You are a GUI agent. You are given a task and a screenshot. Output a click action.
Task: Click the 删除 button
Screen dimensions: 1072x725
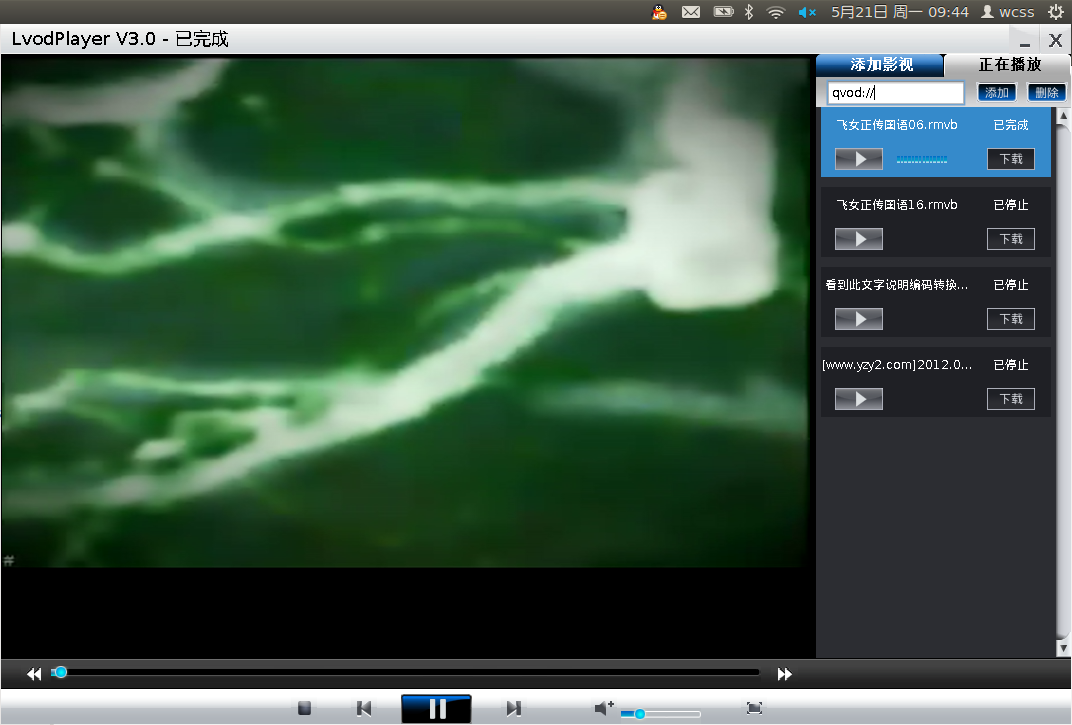1046,92
